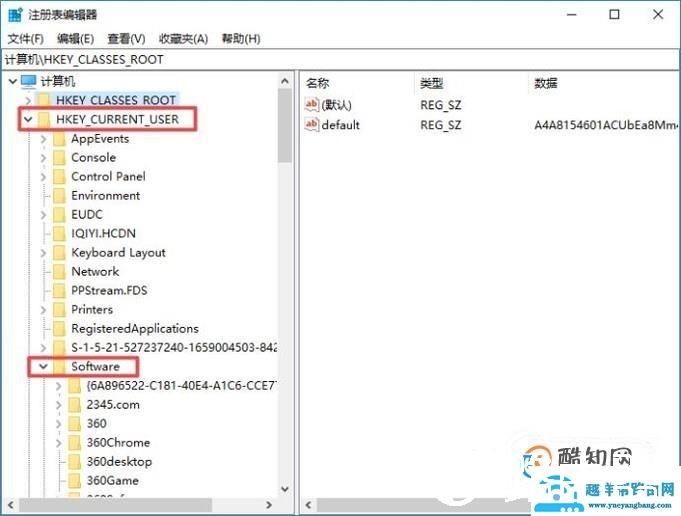Expand the HKEY_CLASSES_ROOT key

click(28, 100)
